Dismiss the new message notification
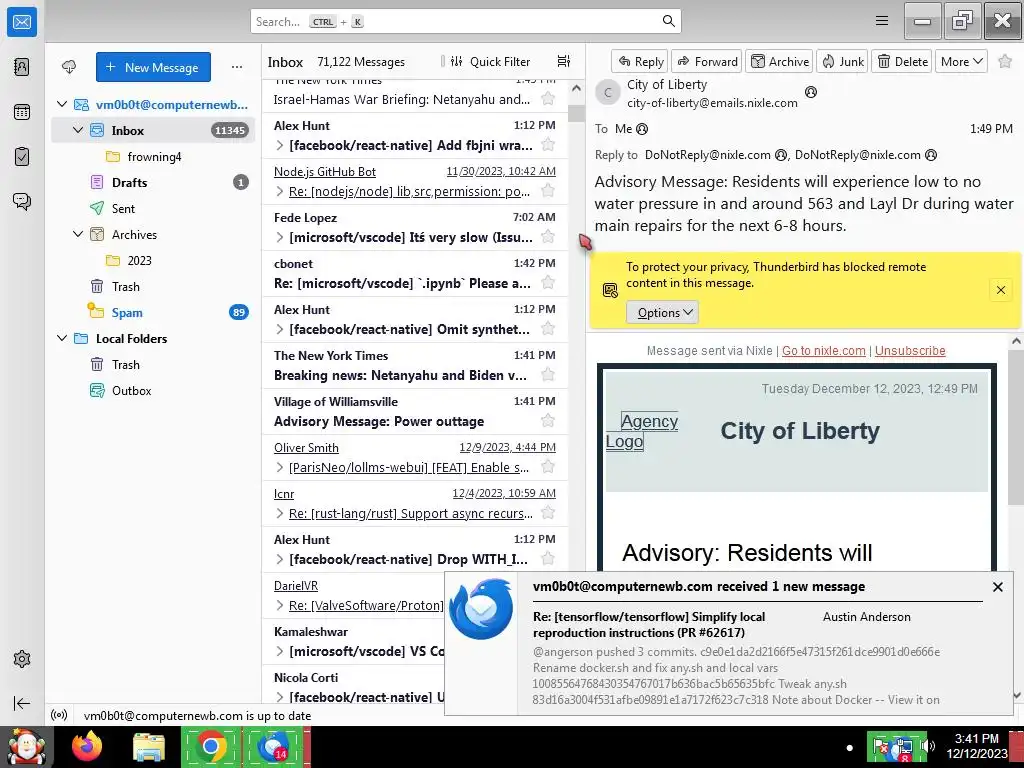This screenshot has height=768, width=1024. point(997,587)
